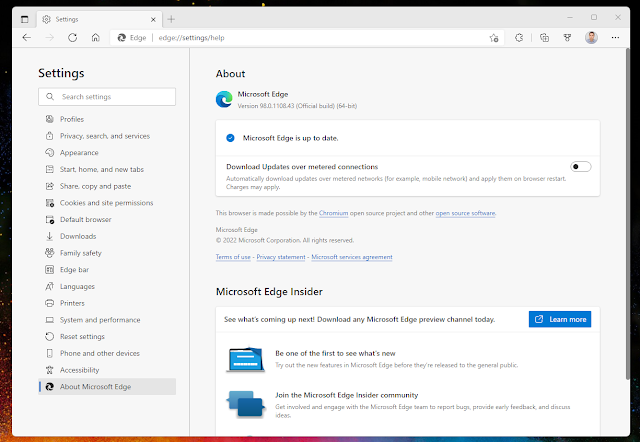
Task: Open Start, home, and new tabs
Action: click(x=107, y=169)
